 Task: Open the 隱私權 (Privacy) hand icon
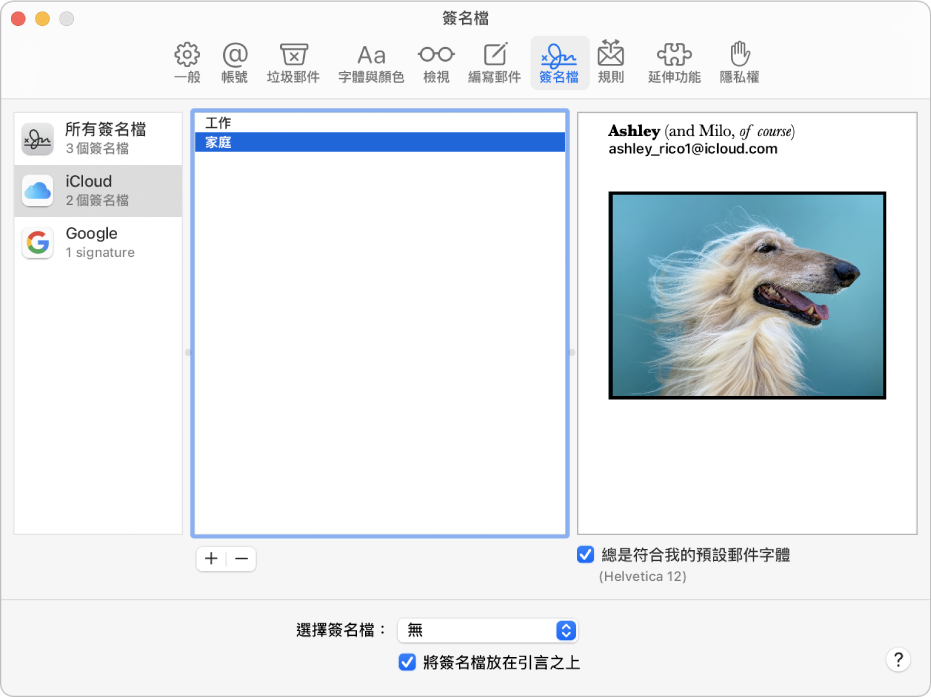pos(738,62)
